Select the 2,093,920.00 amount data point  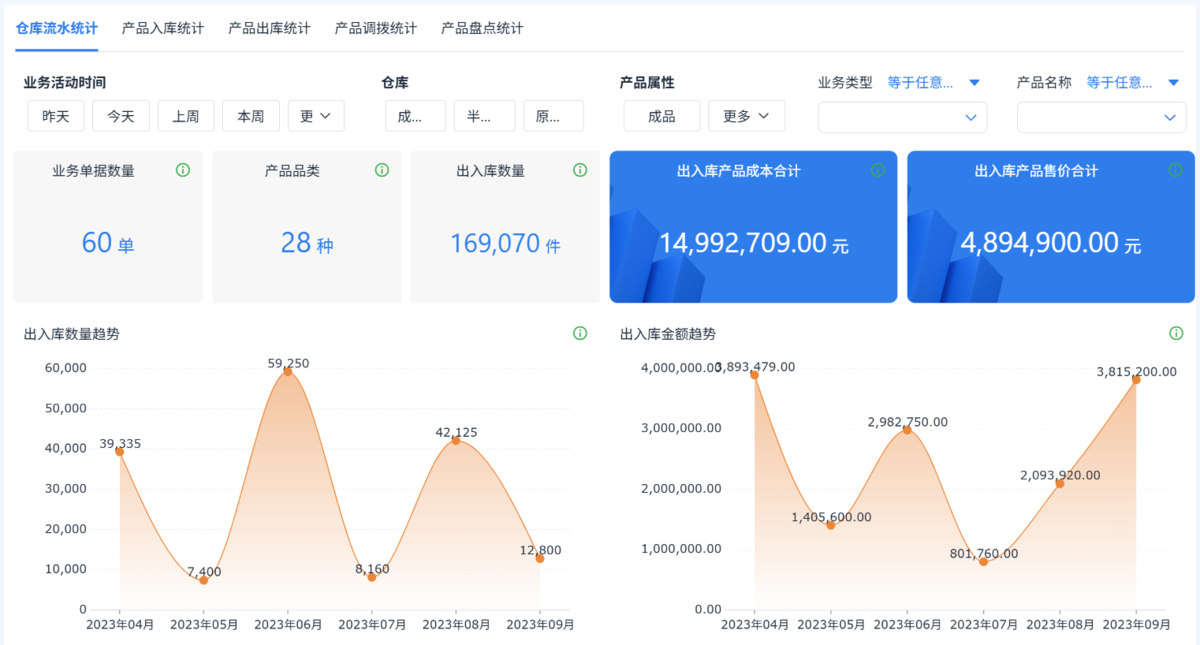pyautogui.click(x=1060, y=483)
